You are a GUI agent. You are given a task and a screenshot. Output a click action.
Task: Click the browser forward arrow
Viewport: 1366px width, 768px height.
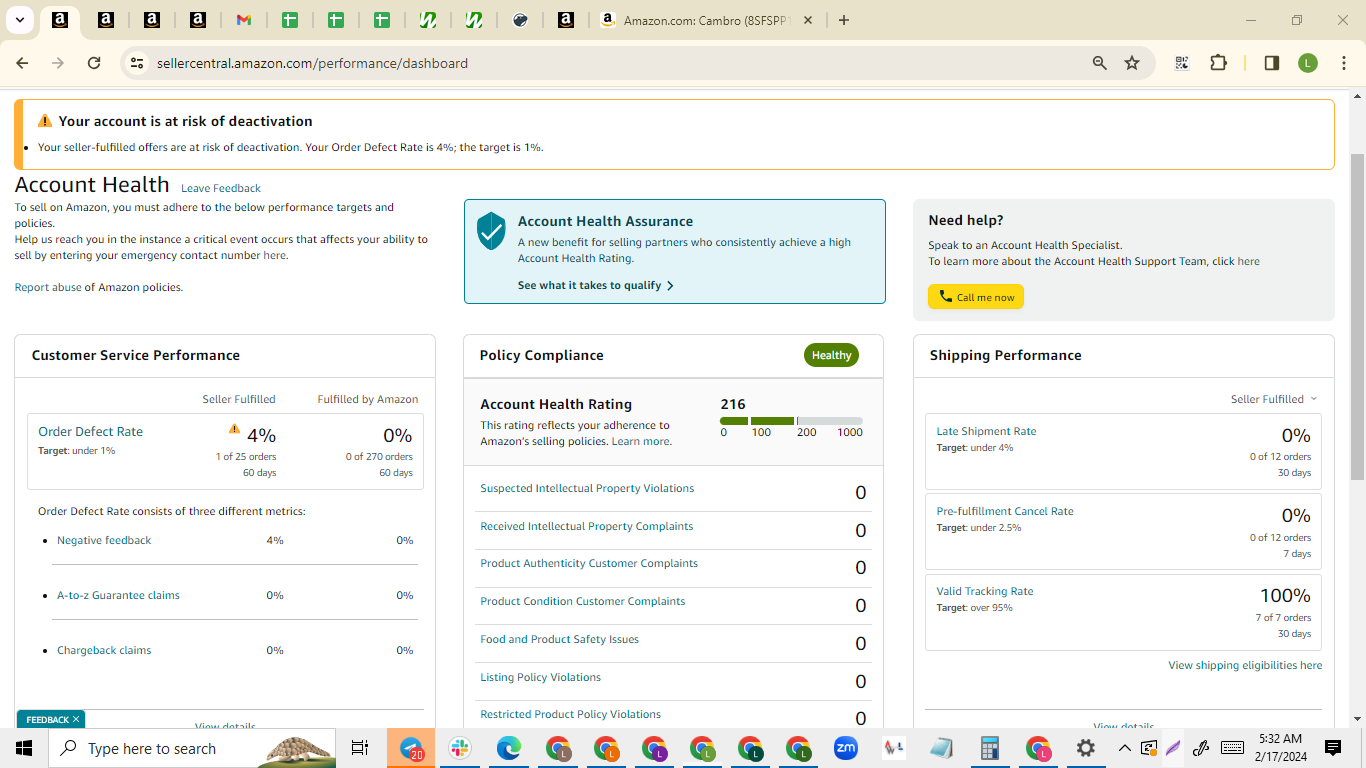[x=58, y=63]
